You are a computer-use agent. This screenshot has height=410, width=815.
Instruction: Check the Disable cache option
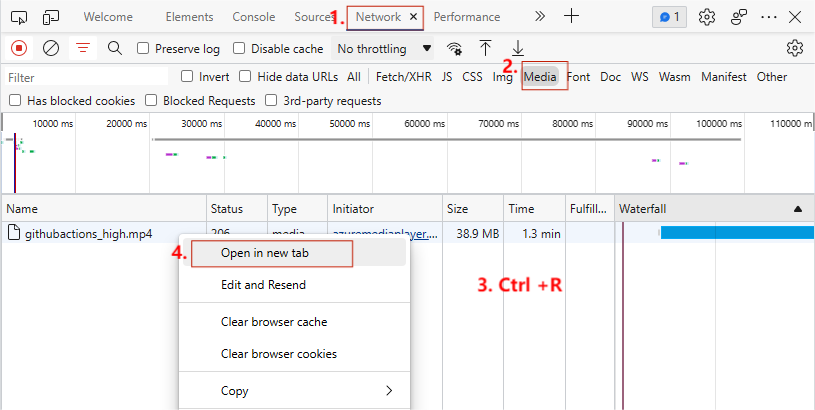[x=239, y=48]
